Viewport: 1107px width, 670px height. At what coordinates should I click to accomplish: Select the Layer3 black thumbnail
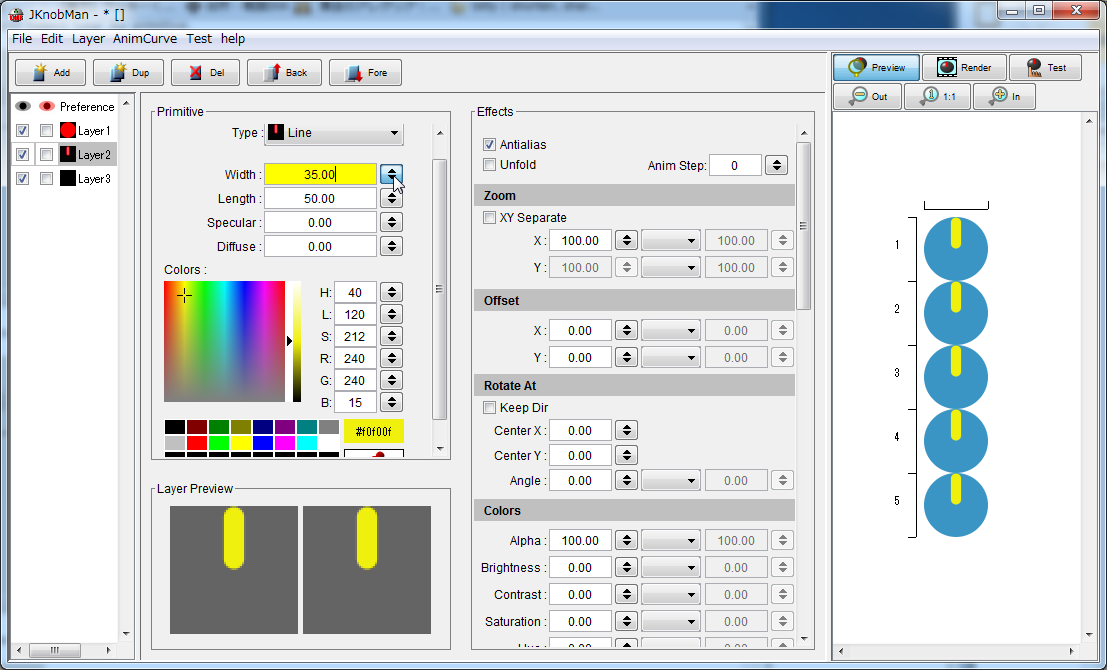tap(68, 179)
